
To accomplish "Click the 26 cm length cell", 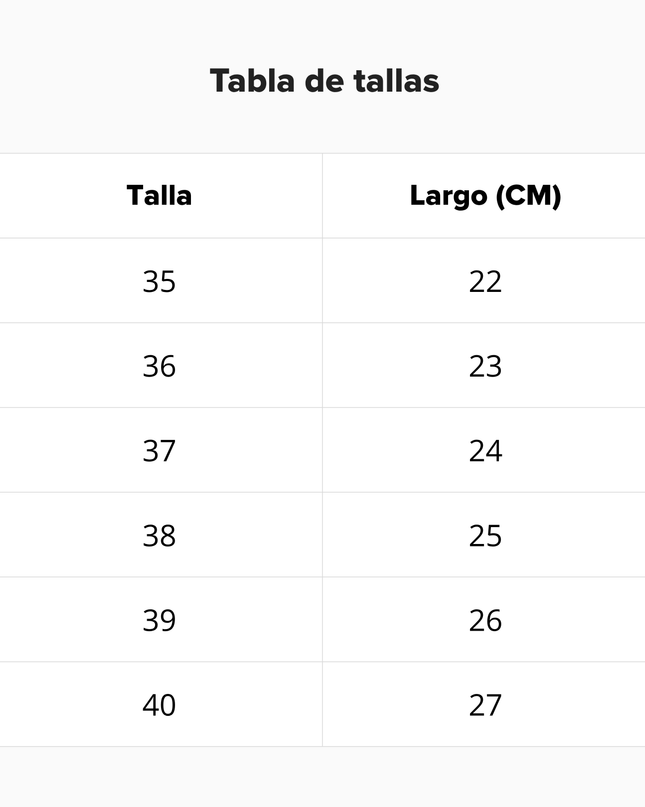I will click(485, 621).
